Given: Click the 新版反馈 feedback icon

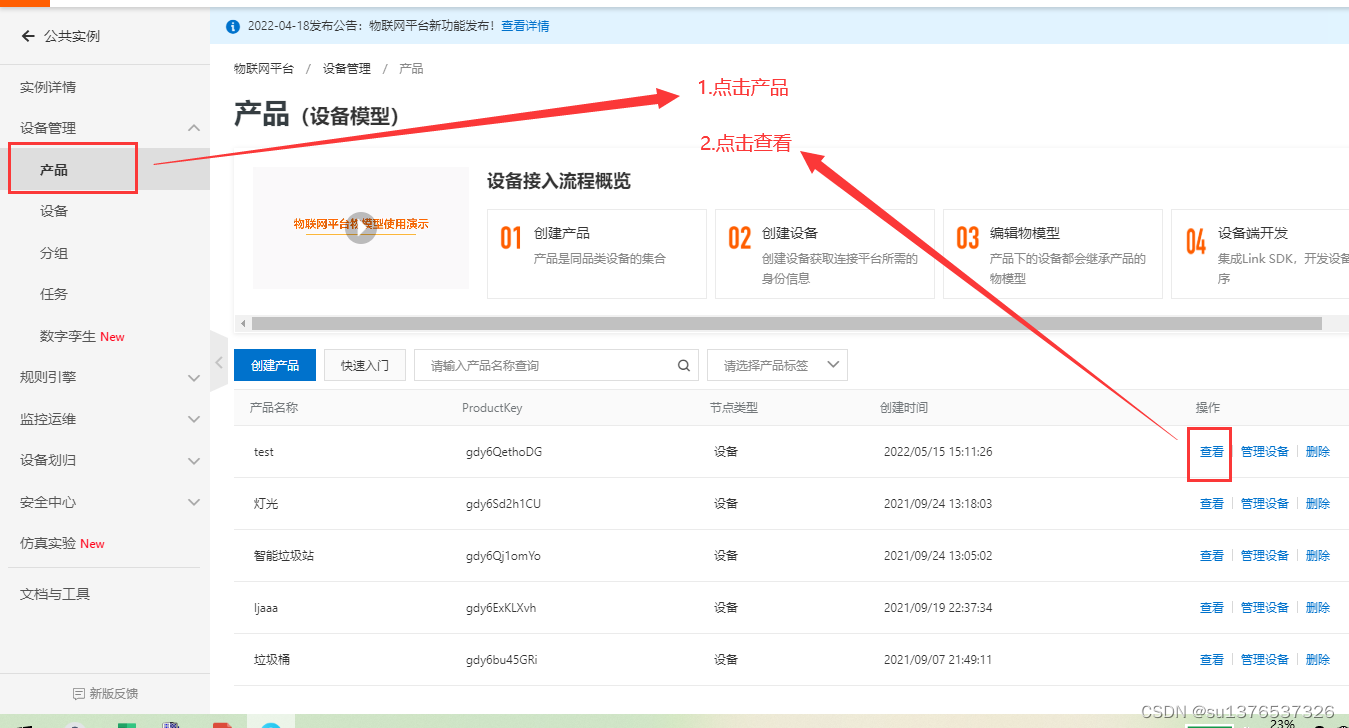Looking at the screenshot, I should (x=79, y=693).
